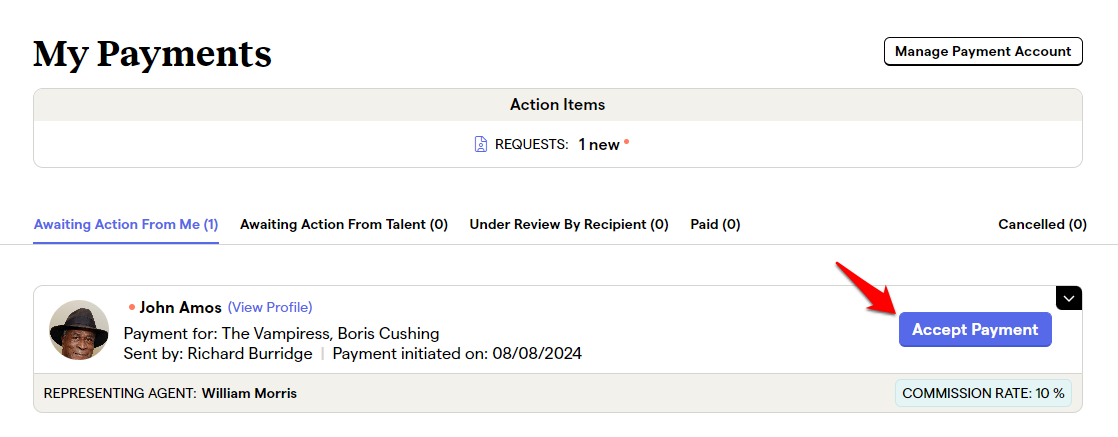Screen dimensions: 1118x437
Task: Click representing agent William Morris
Action: (250, 394)
